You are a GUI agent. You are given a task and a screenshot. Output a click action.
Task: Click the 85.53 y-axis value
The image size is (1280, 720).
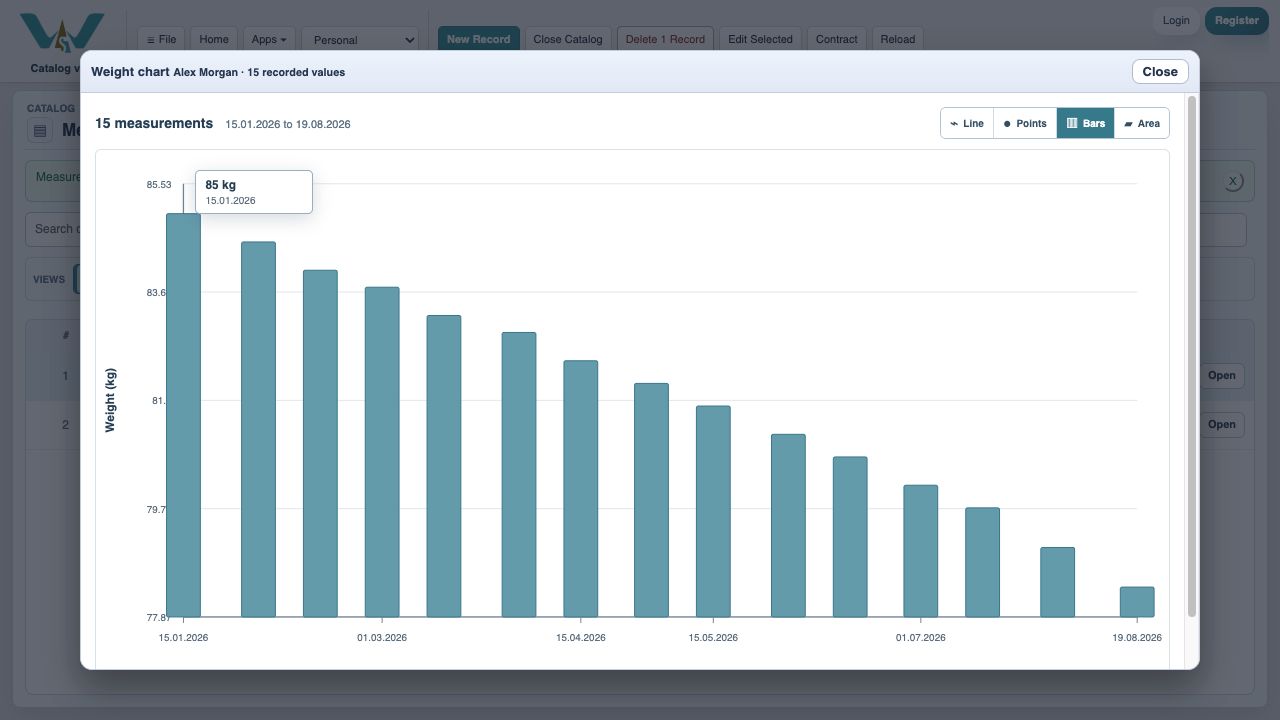pyautogui.click(x=159, y=184)
